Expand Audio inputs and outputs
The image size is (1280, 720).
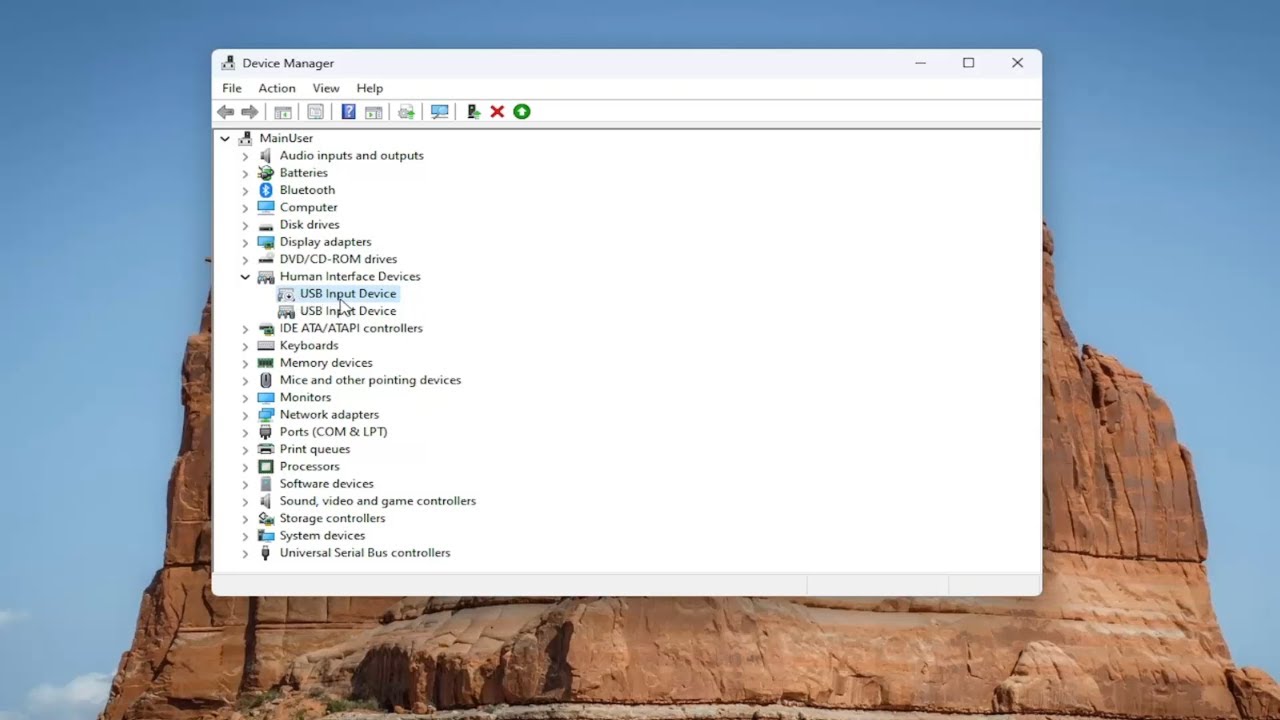(245, 156)
